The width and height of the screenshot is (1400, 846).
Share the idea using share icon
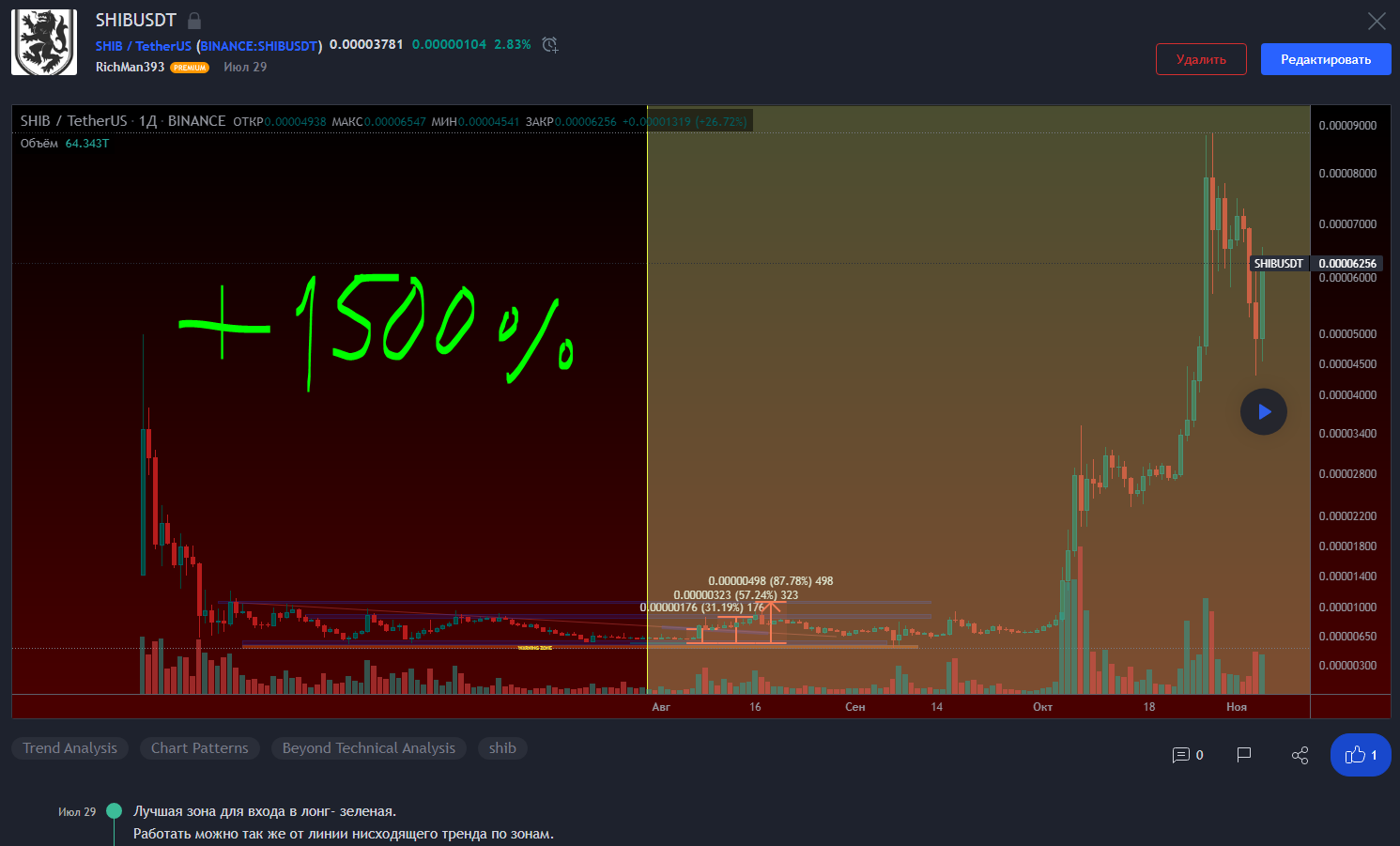tap(1300, 755)
